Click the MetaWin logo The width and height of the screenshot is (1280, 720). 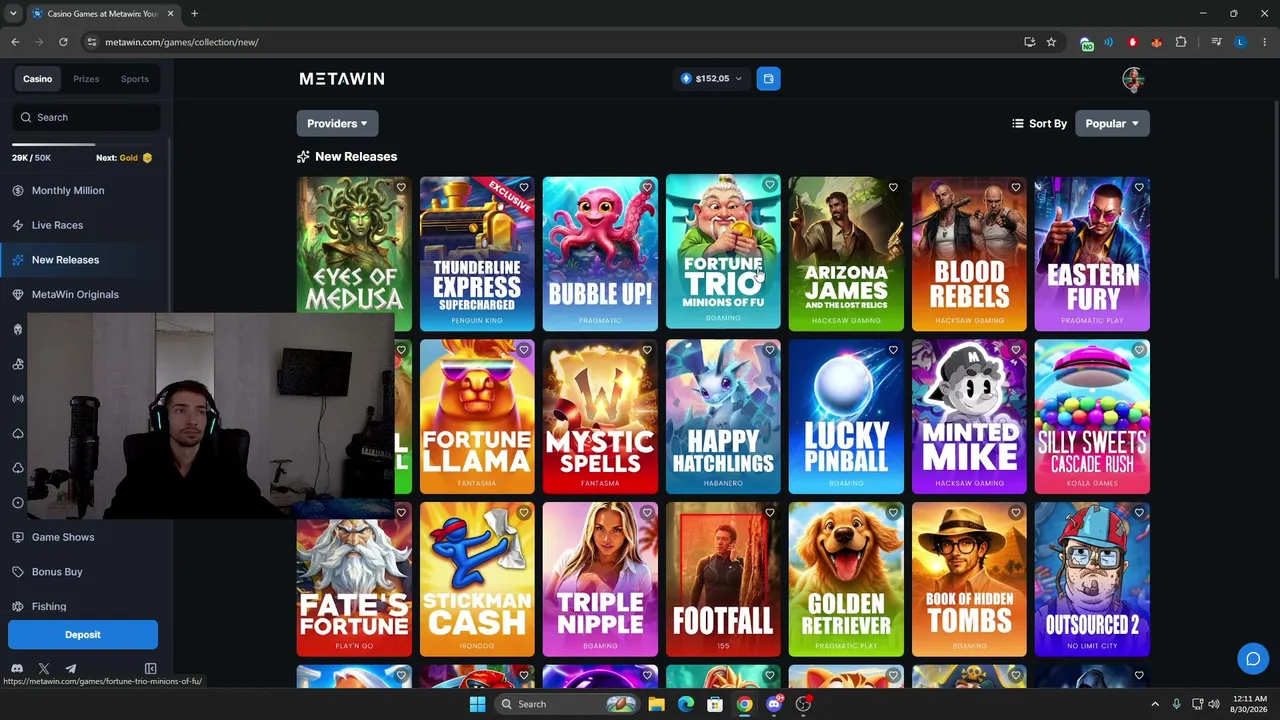tap(342, 78)
